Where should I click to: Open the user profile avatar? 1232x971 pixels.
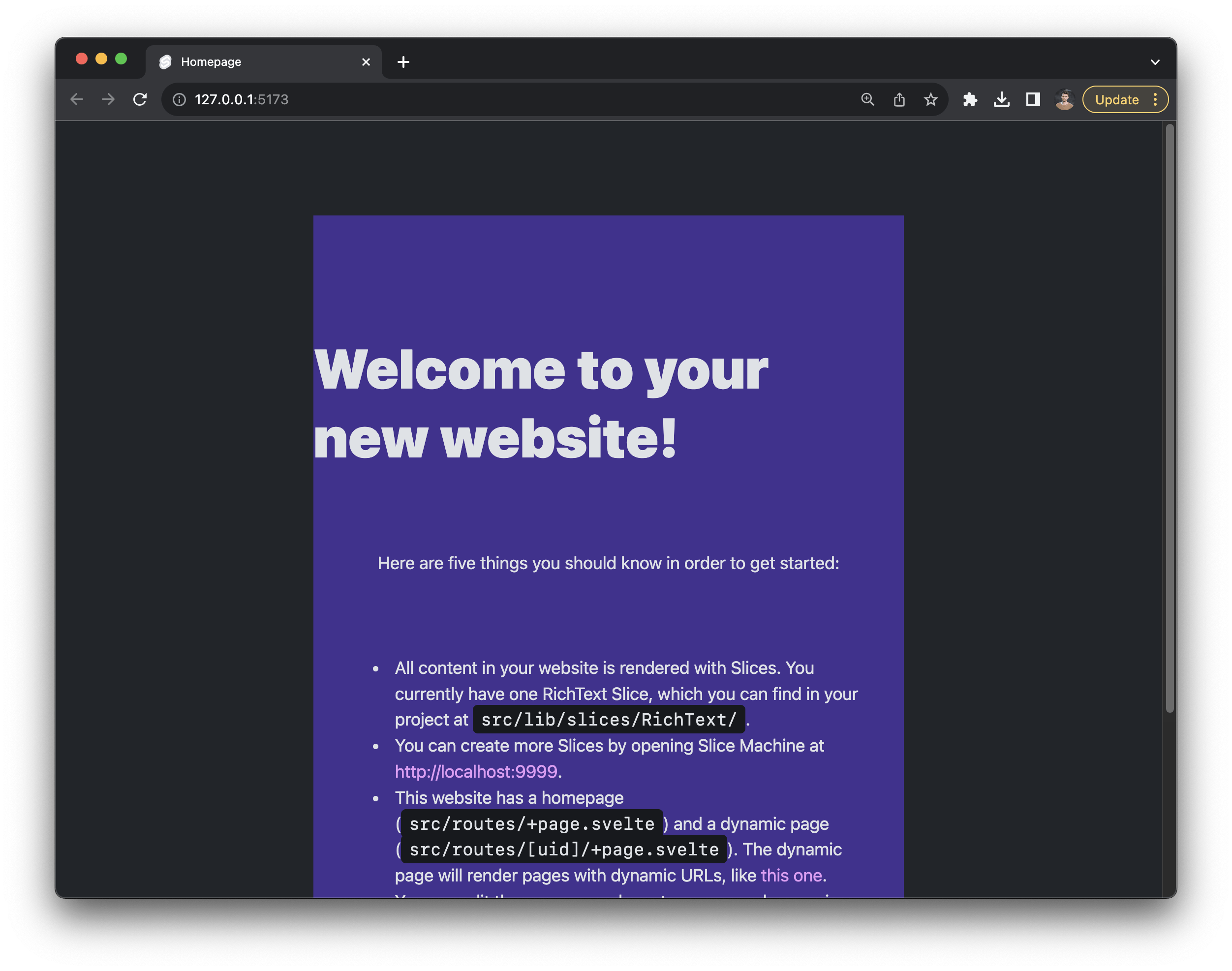point(1064,100)
